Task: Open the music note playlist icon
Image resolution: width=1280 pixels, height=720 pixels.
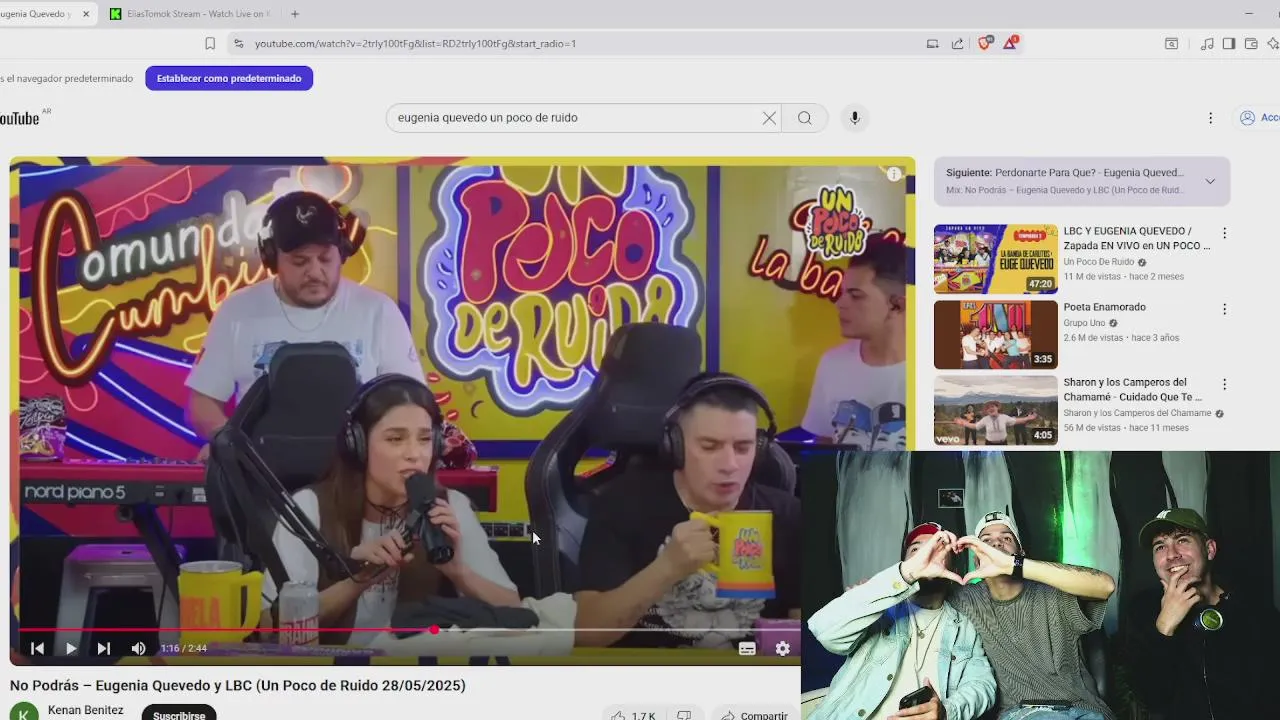Action: pos(1207,43)
